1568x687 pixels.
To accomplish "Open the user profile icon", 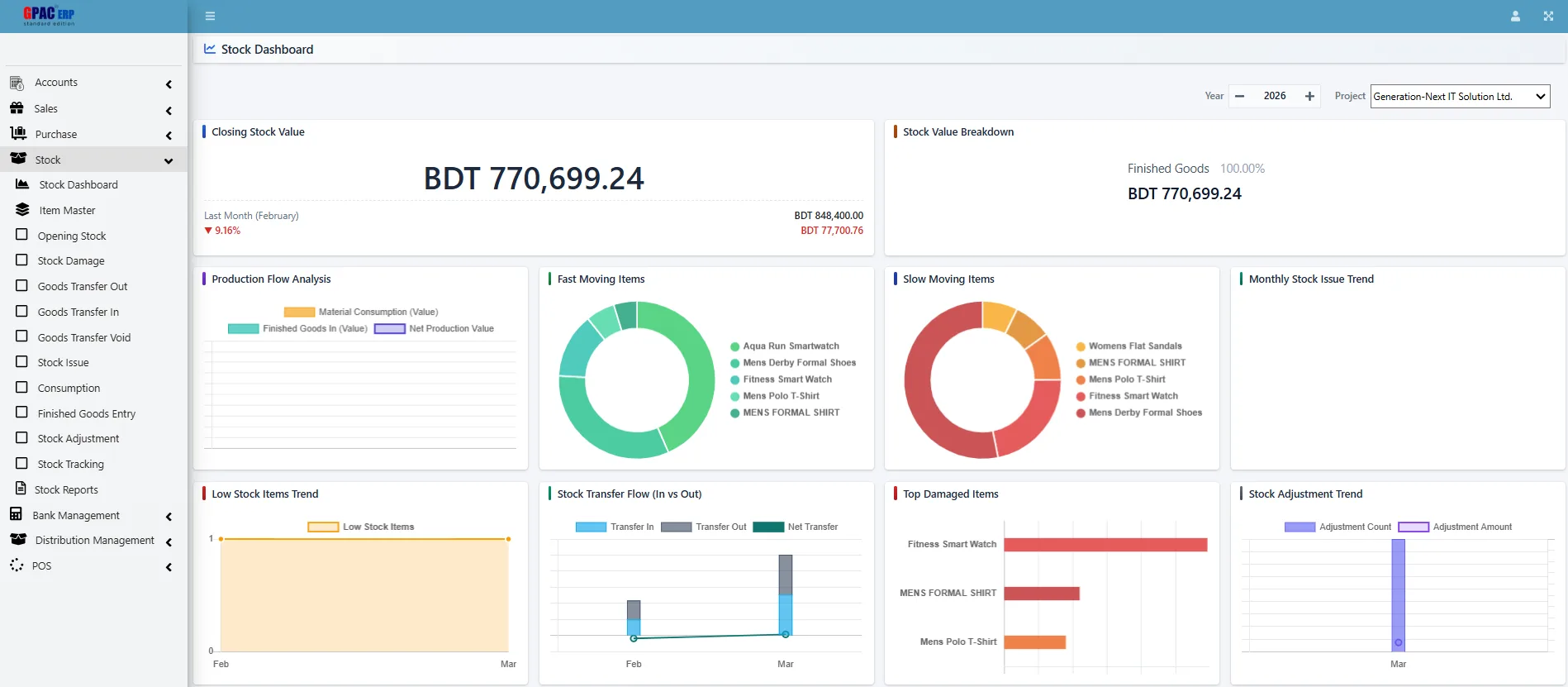I will tap(1515, 16).
